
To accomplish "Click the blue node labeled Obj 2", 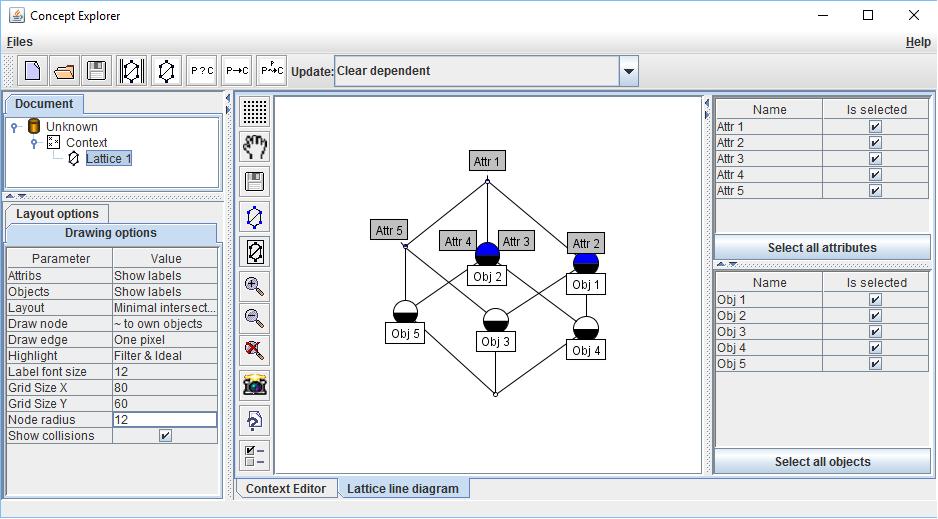I will point(487,254).
